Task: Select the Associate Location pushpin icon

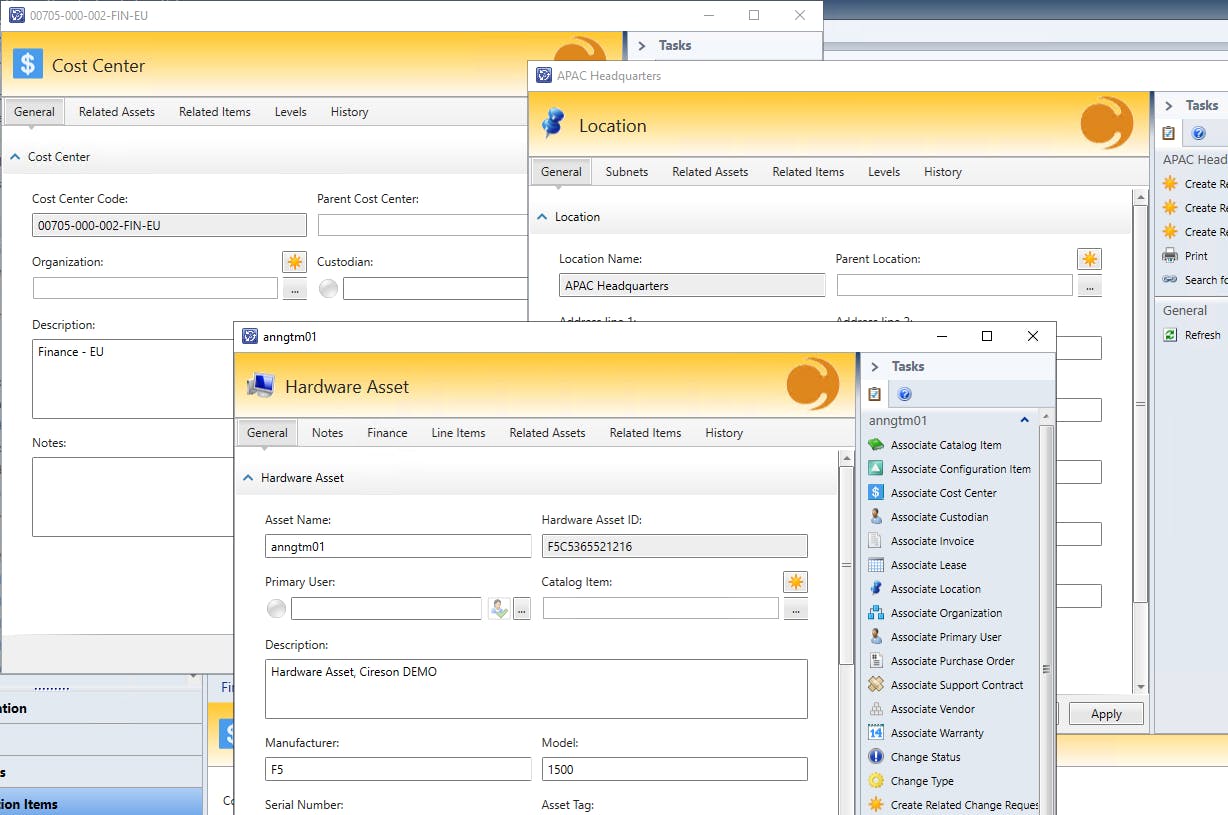Action: coord(876,589)
